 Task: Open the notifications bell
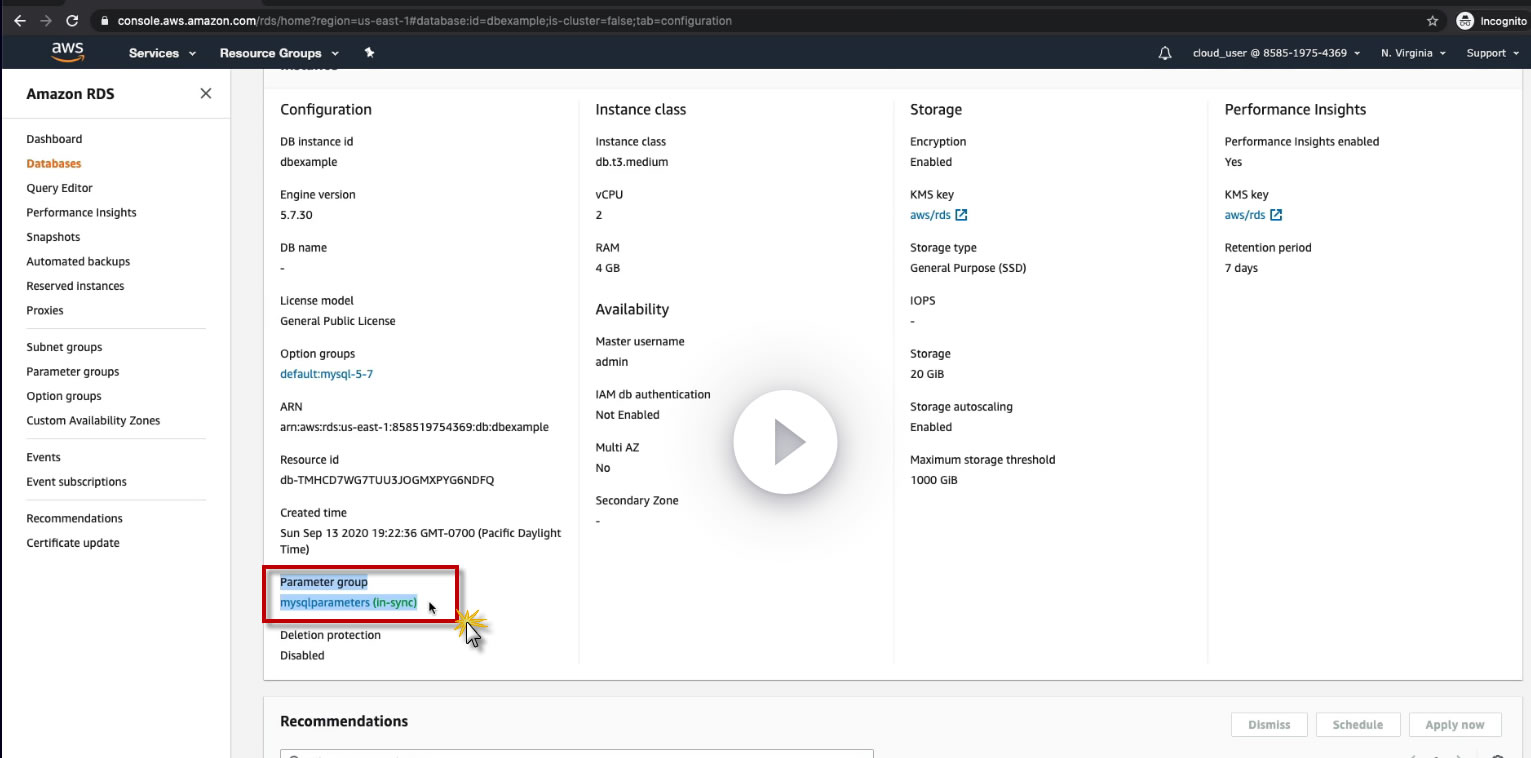[1165, 53]
